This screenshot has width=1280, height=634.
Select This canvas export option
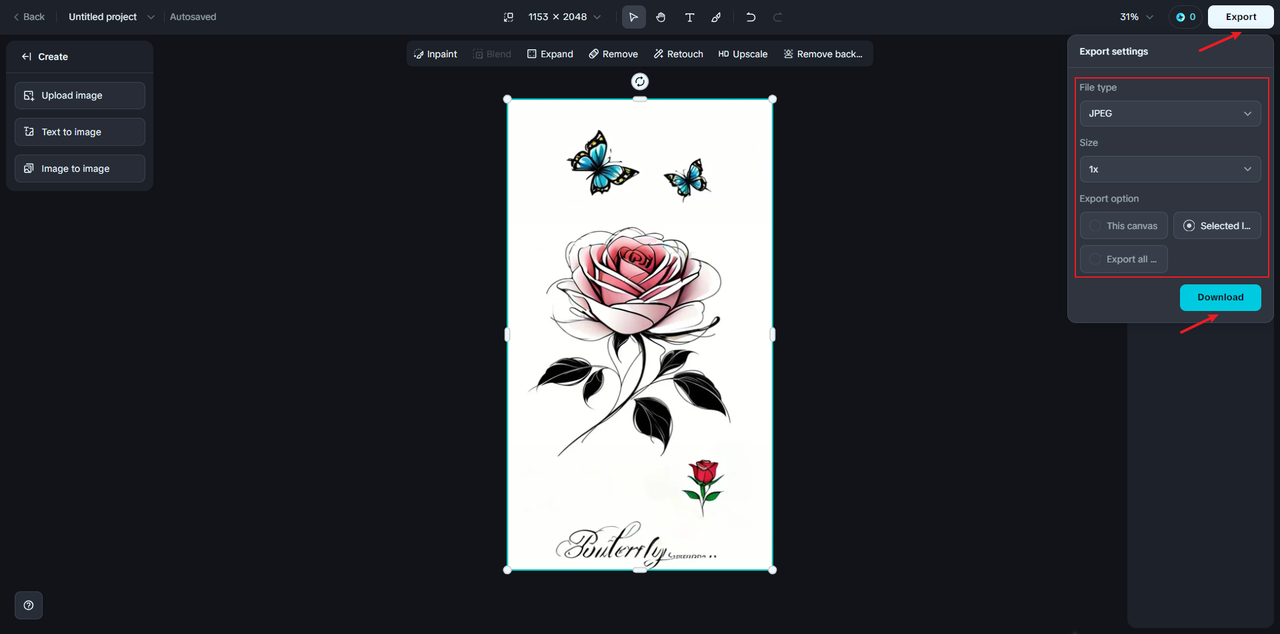click(x=1124, y=226)
